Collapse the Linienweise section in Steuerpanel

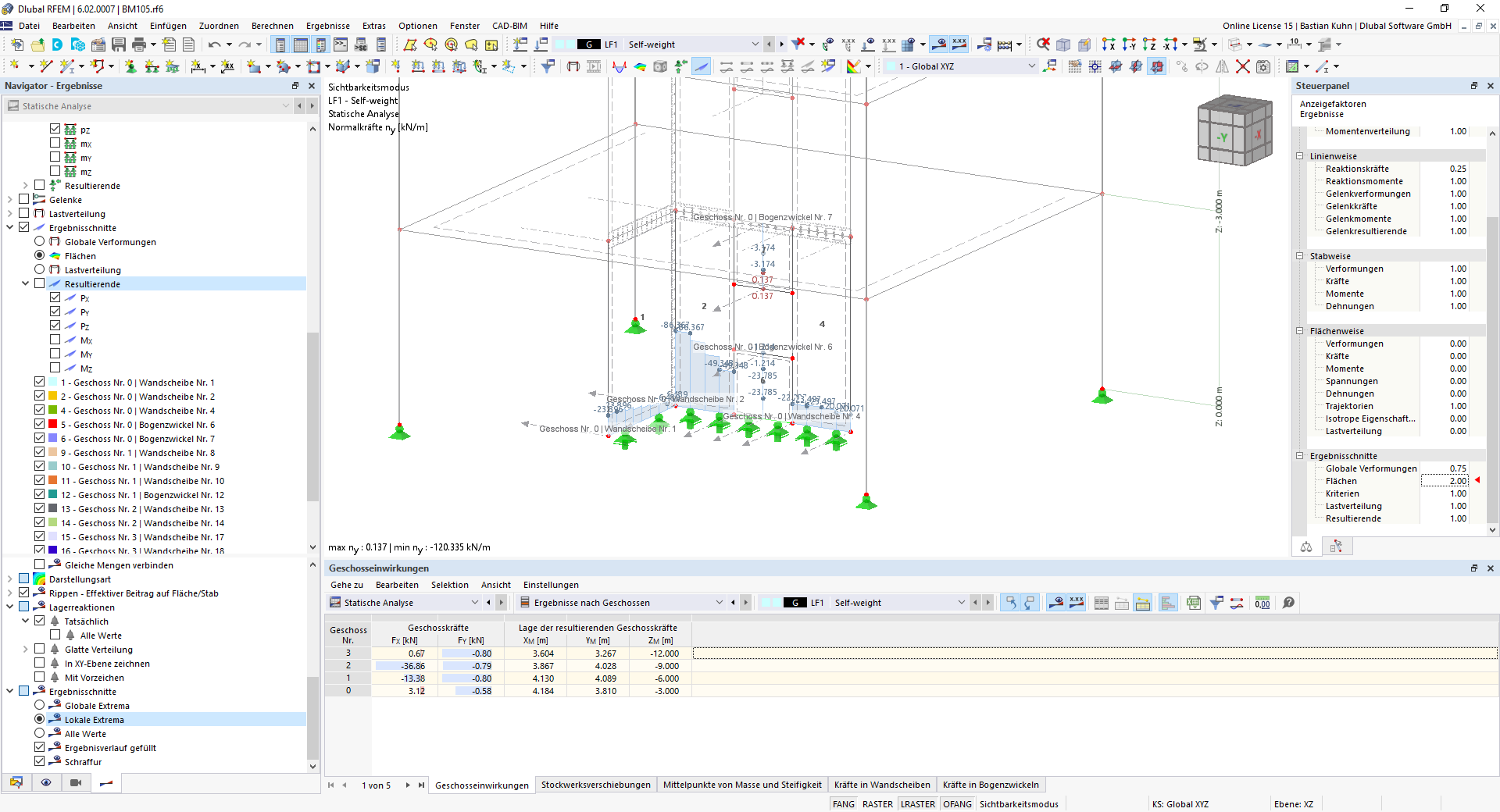tap(1300, 156)
